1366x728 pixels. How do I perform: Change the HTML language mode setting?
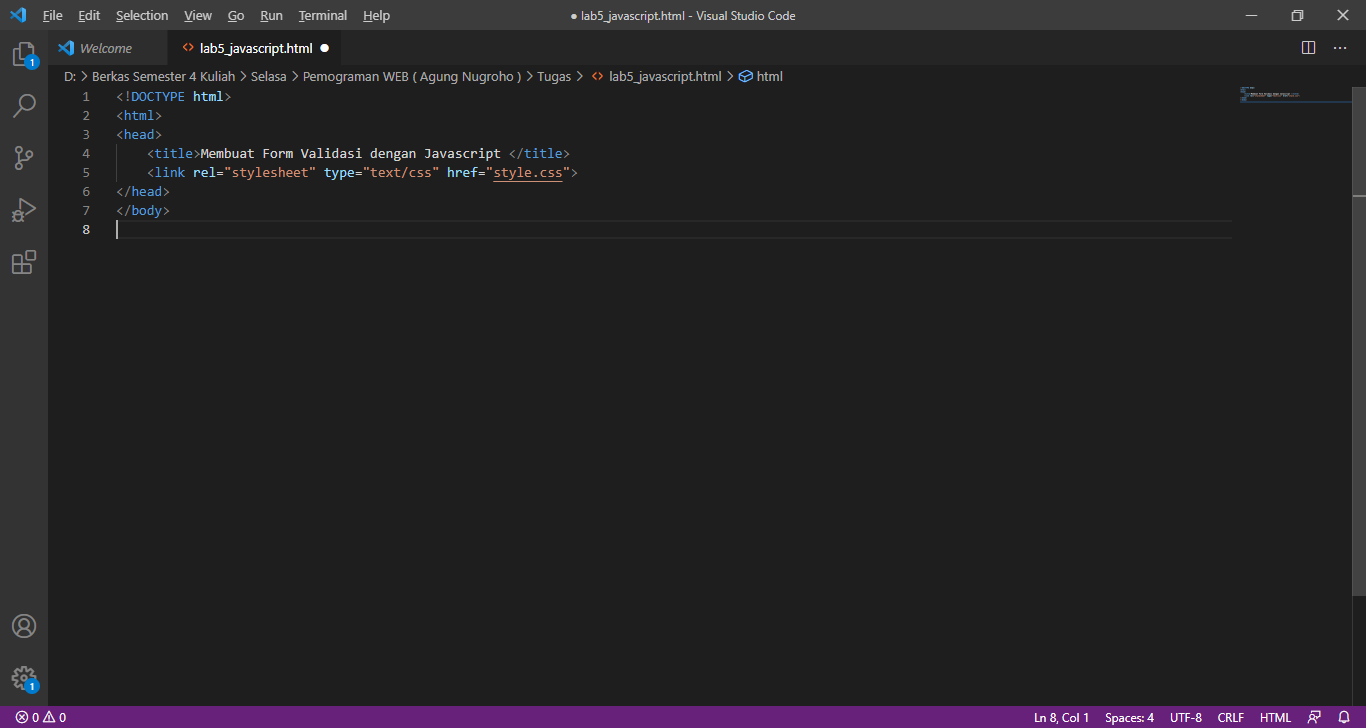1275,717
